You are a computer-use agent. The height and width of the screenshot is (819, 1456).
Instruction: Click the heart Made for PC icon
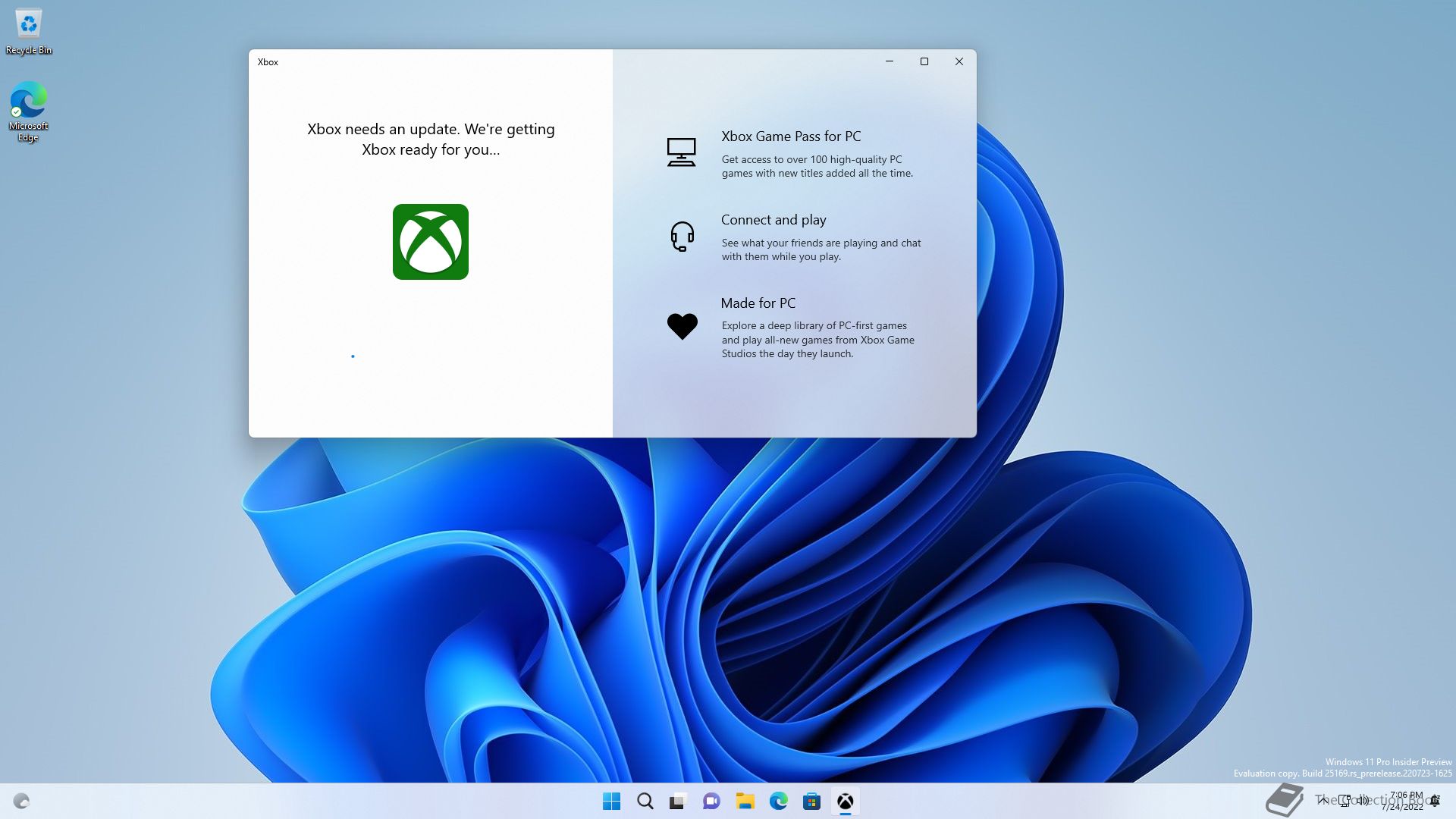682,326
